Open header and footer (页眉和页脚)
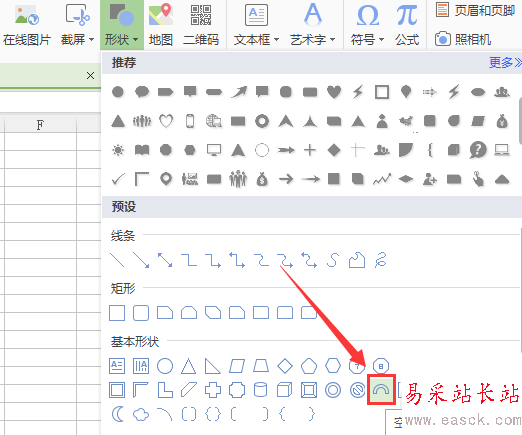This screenshot has height=435, width=522. pos(476,10)
